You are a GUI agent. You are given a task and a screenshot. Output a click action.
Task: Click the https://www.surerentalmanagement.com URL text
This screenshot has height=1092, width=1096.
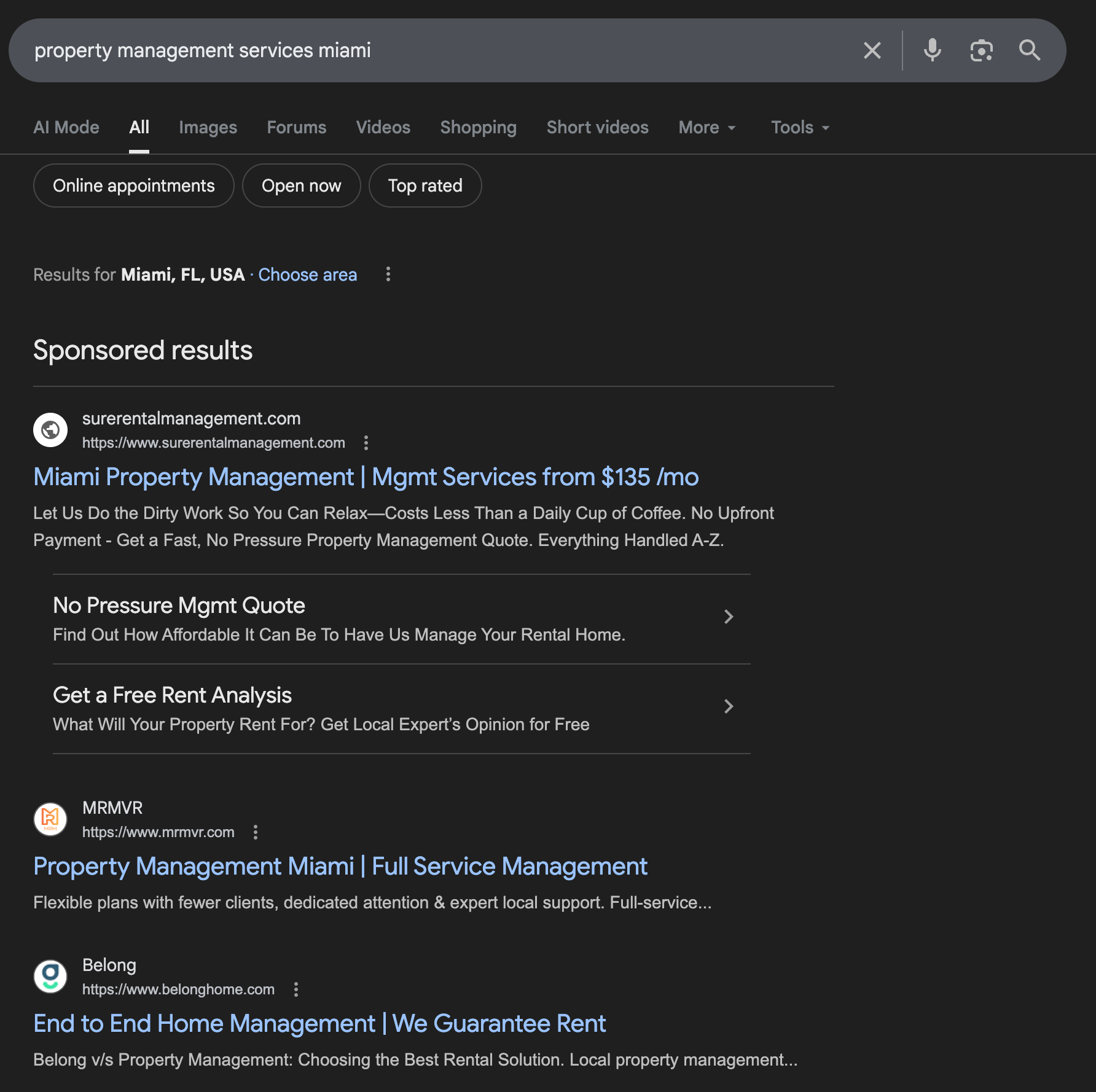[x=214, y=443]
